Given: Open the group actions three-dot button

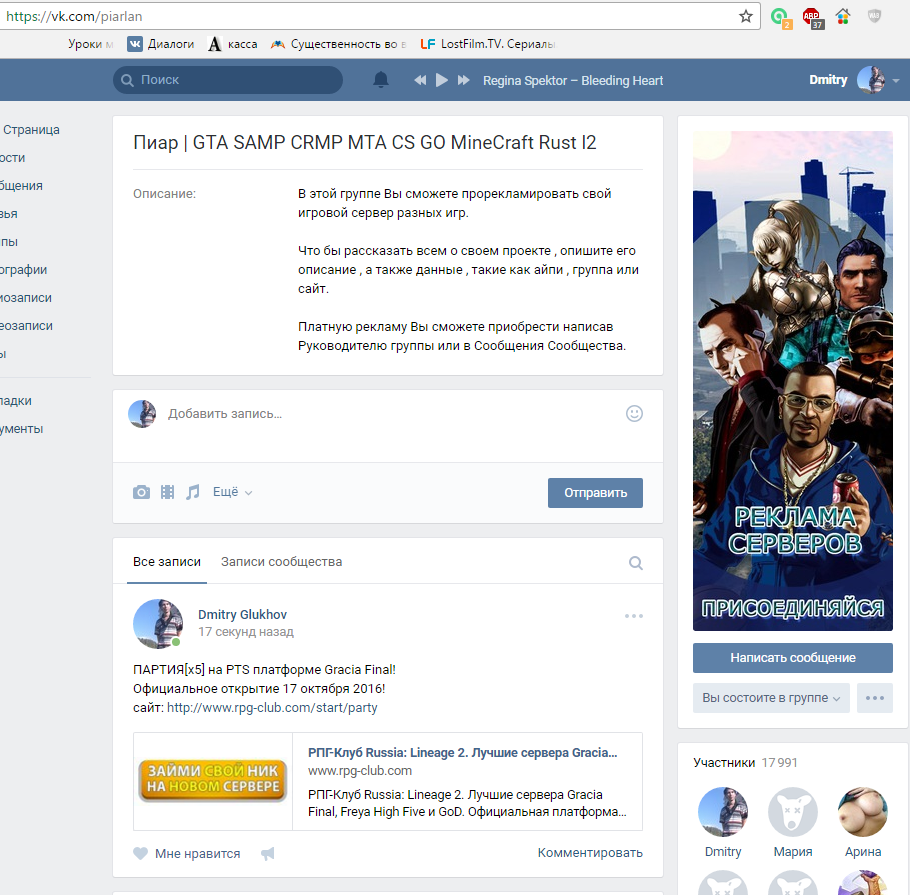Looking at the screenshot, I should click(x=875, y=698).
